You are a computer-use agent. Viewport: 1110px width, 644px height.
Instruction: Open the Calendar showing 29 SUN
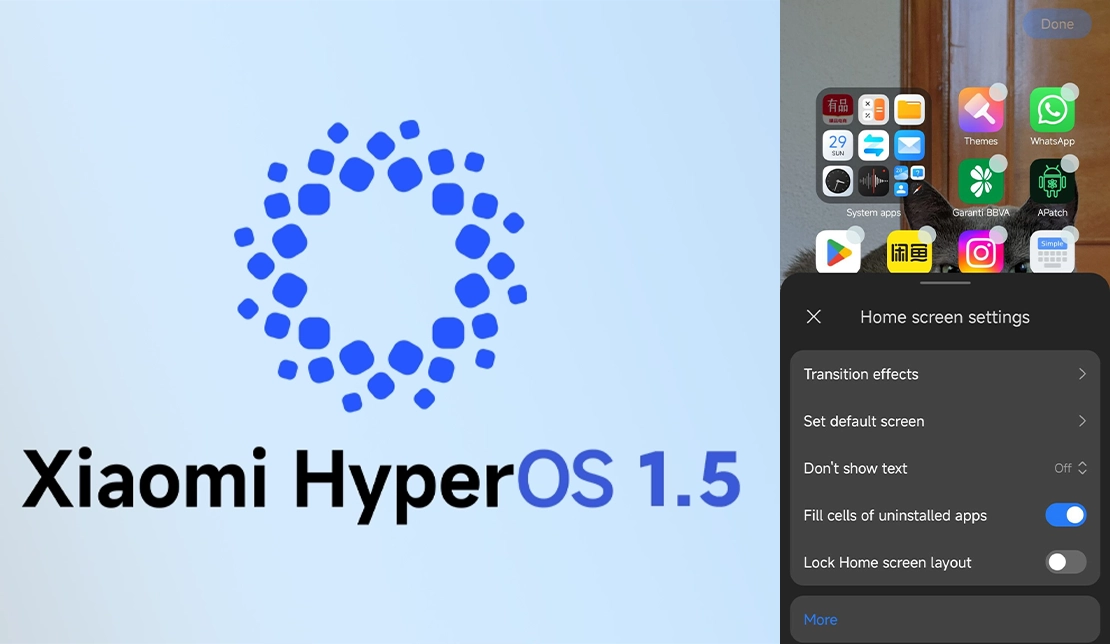[x=838, y=145]
